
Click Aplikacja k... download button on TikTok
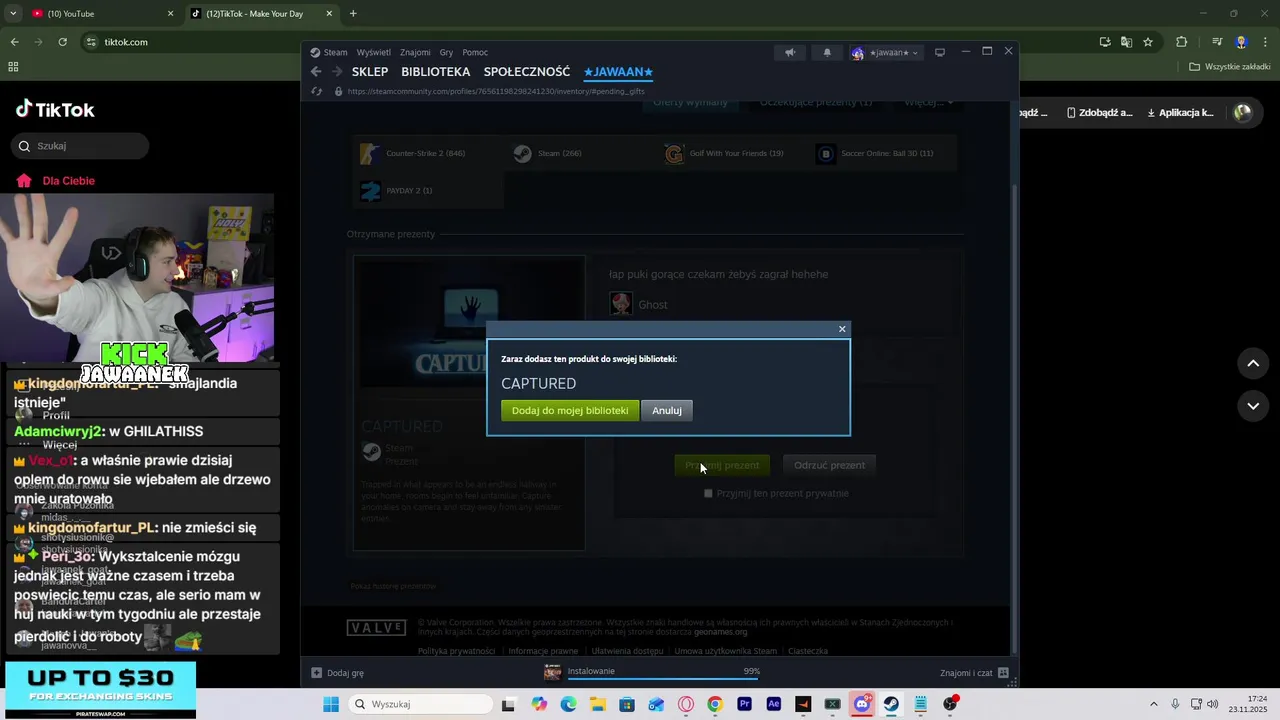click(x=1181, y=113)
